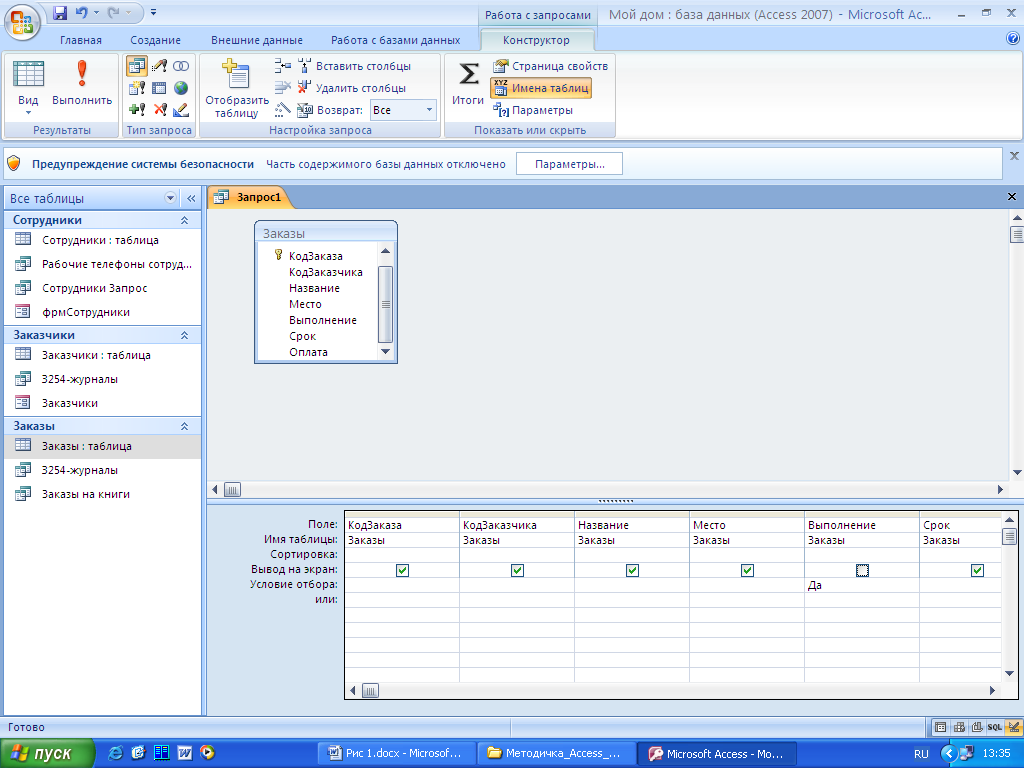The height and width of the screenshot is (768, 1024).
Task: Click Удалить столбцы button
Action: pyautogui.click(x=352, y=88)
